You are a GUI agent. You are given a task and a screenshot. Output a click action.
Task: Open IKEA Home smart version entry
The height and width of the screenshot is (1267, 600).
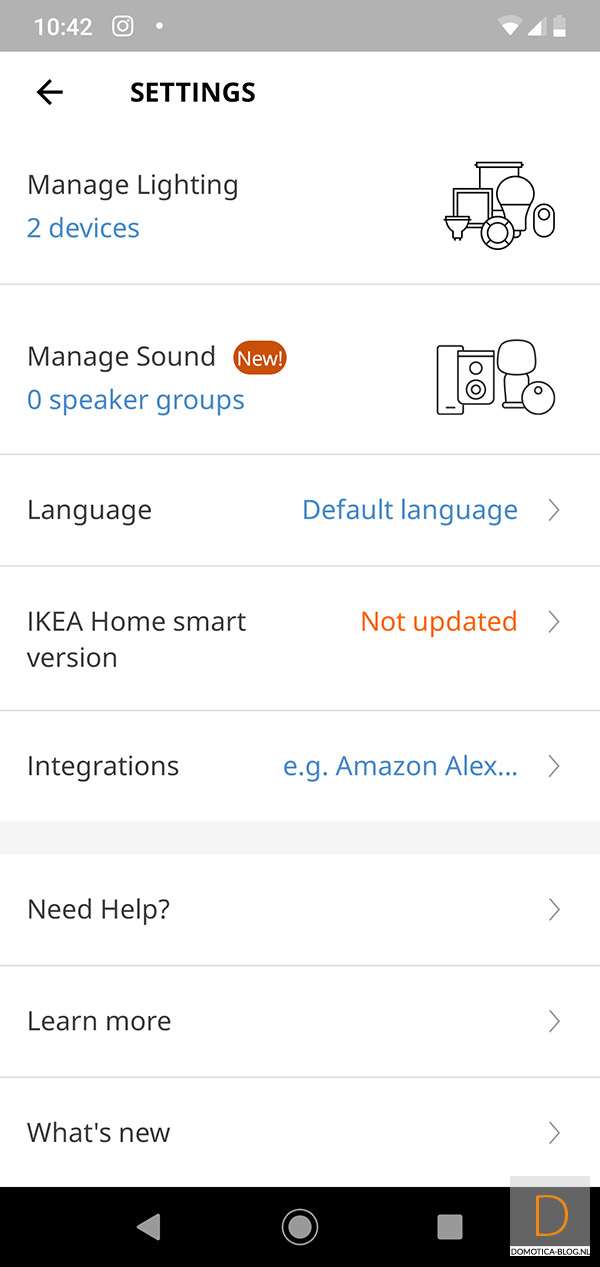tap(136, 639)
